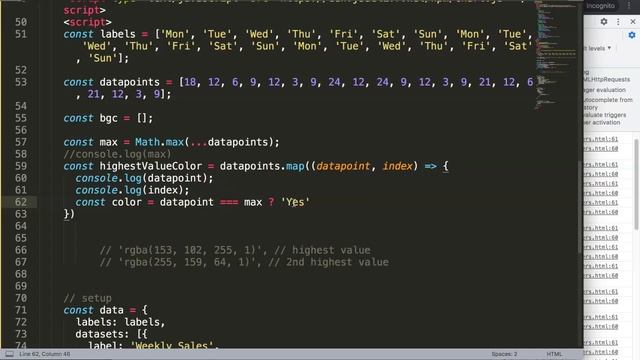Click the 'bgc' variable on line 55
640x360 pixels.
pyautogui.click(x=108, y=118)
